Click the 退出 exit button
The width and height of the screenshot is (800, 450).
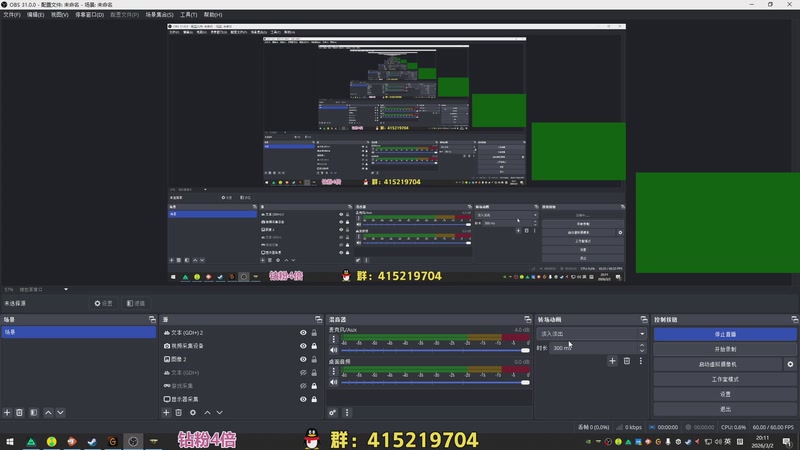pyautogui.click(x=725, y=409)
